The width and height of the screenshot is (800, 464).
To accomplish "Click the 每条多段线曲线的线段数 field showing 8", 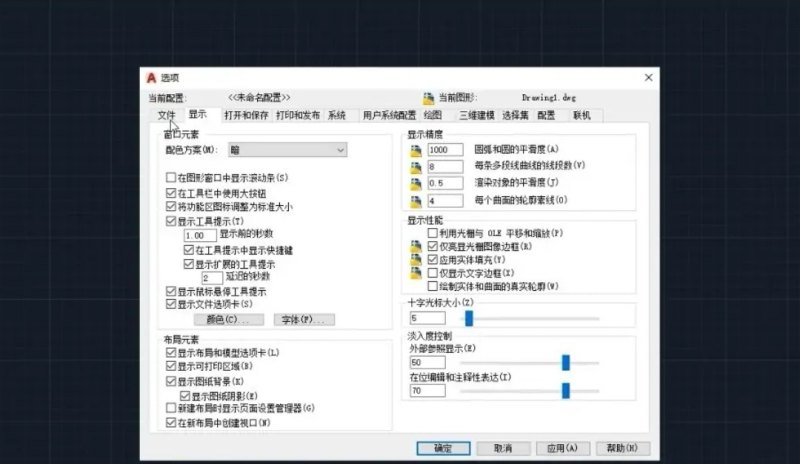I will (445, 166).
